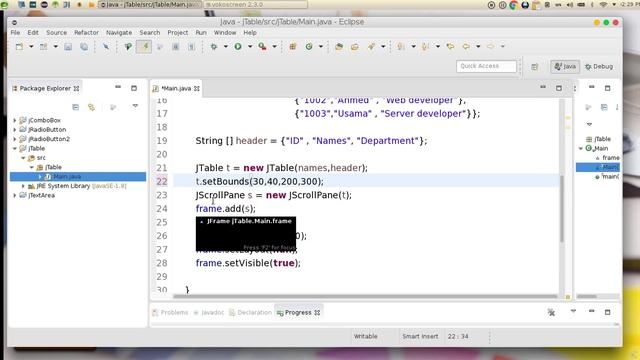Viewport: 640px width, 360px height.
Task: Switch to the Problems tab
Action: click(170, 313)
